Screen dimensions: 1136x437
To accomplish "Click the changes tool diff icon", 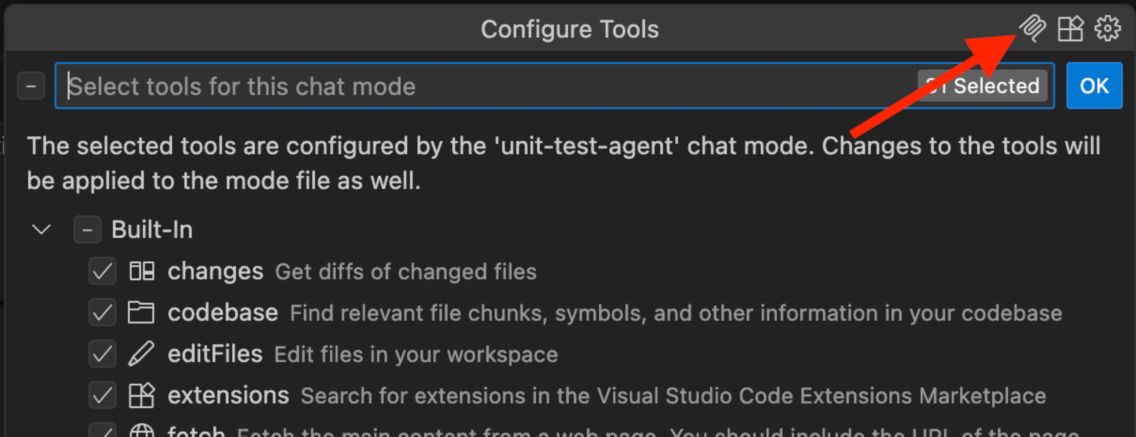I will tap(141, 272).
